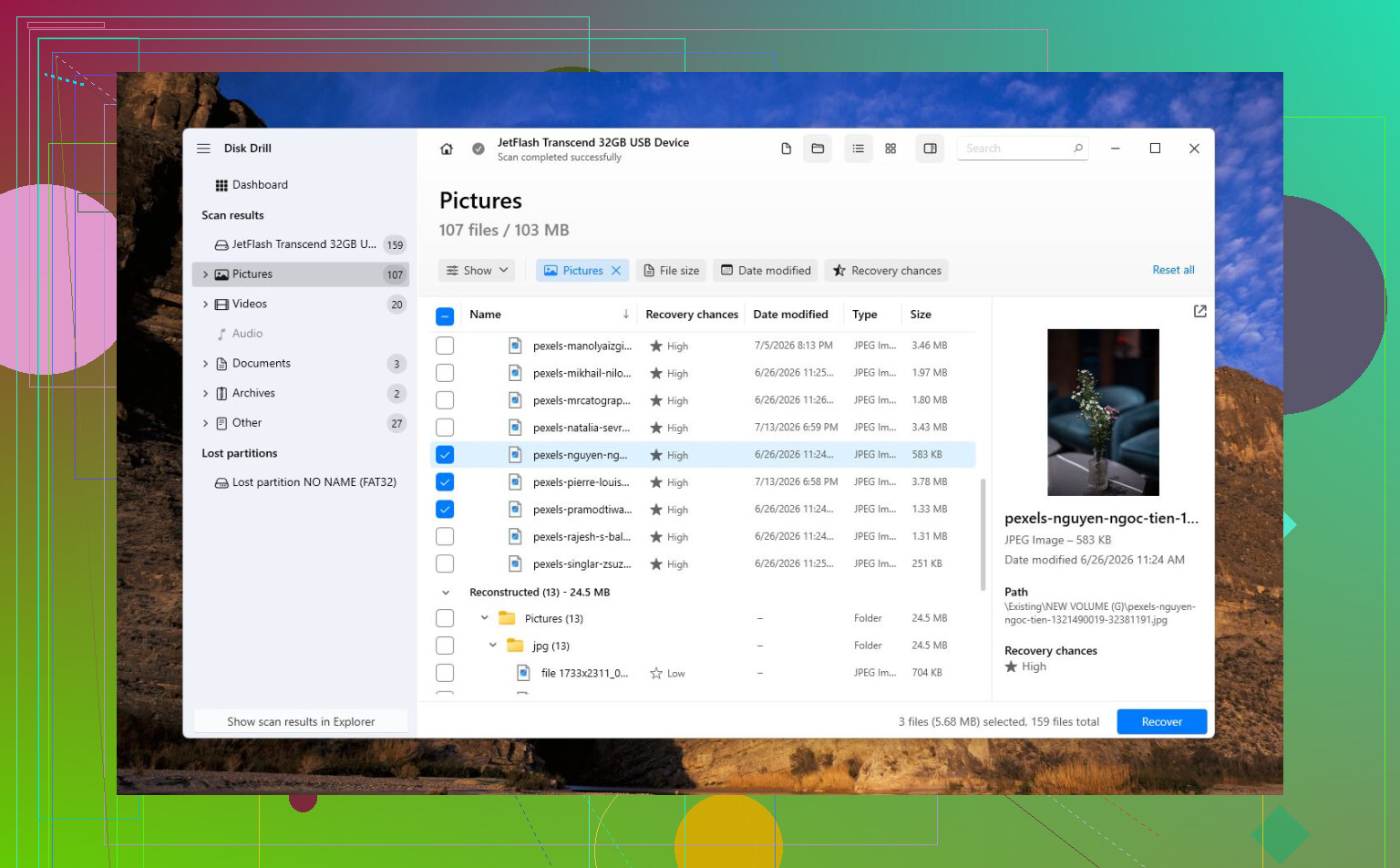Viewport: 1400px width, 868px height.
Task: Switch to folder view icon
Action: (818, 149)
